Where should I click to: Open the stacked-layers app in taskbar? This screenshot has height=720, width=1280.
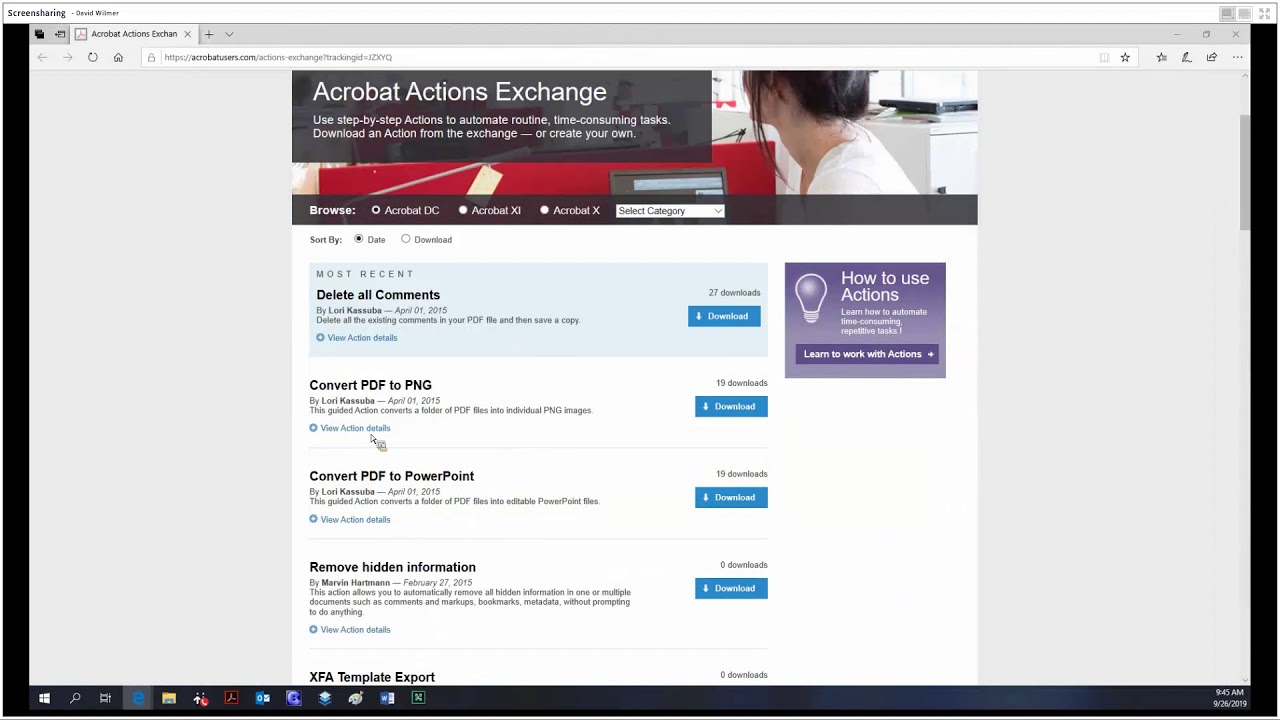coord(325,698)
